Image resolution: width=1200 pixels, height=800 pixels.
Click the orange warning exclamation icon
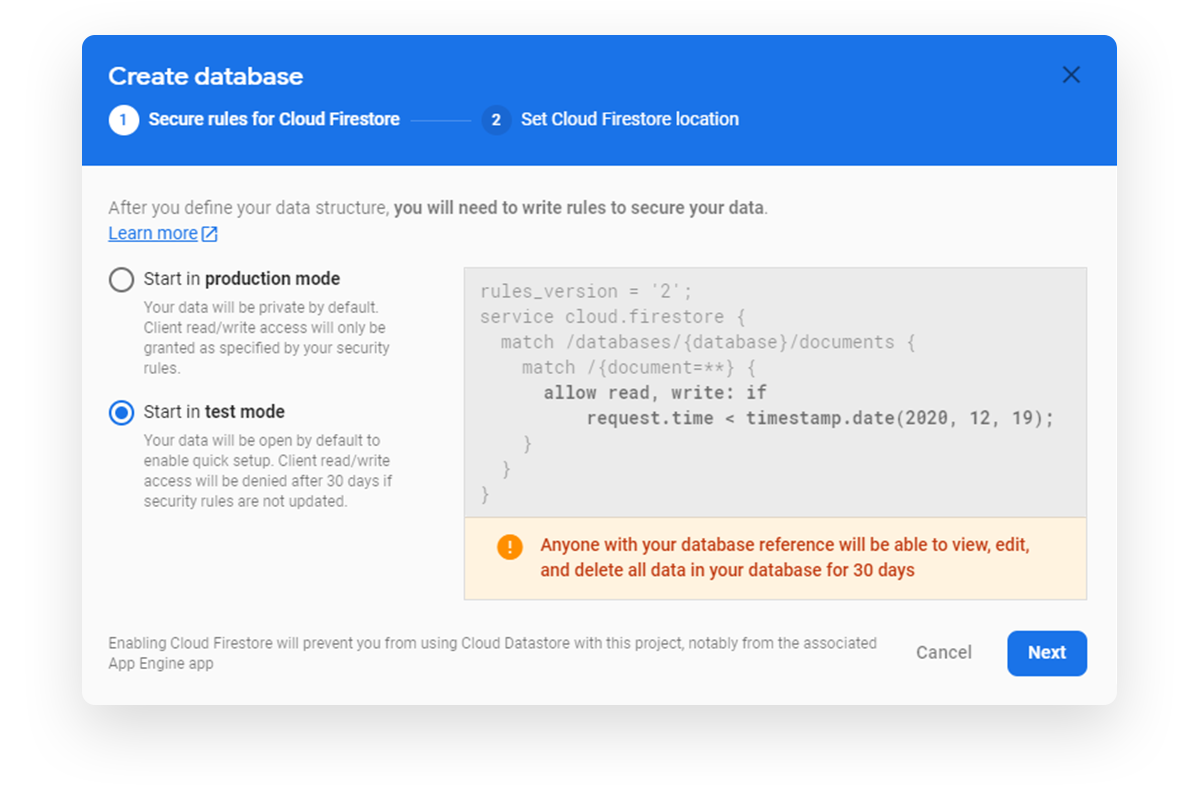pyautogui.click(x=510, y=547)
